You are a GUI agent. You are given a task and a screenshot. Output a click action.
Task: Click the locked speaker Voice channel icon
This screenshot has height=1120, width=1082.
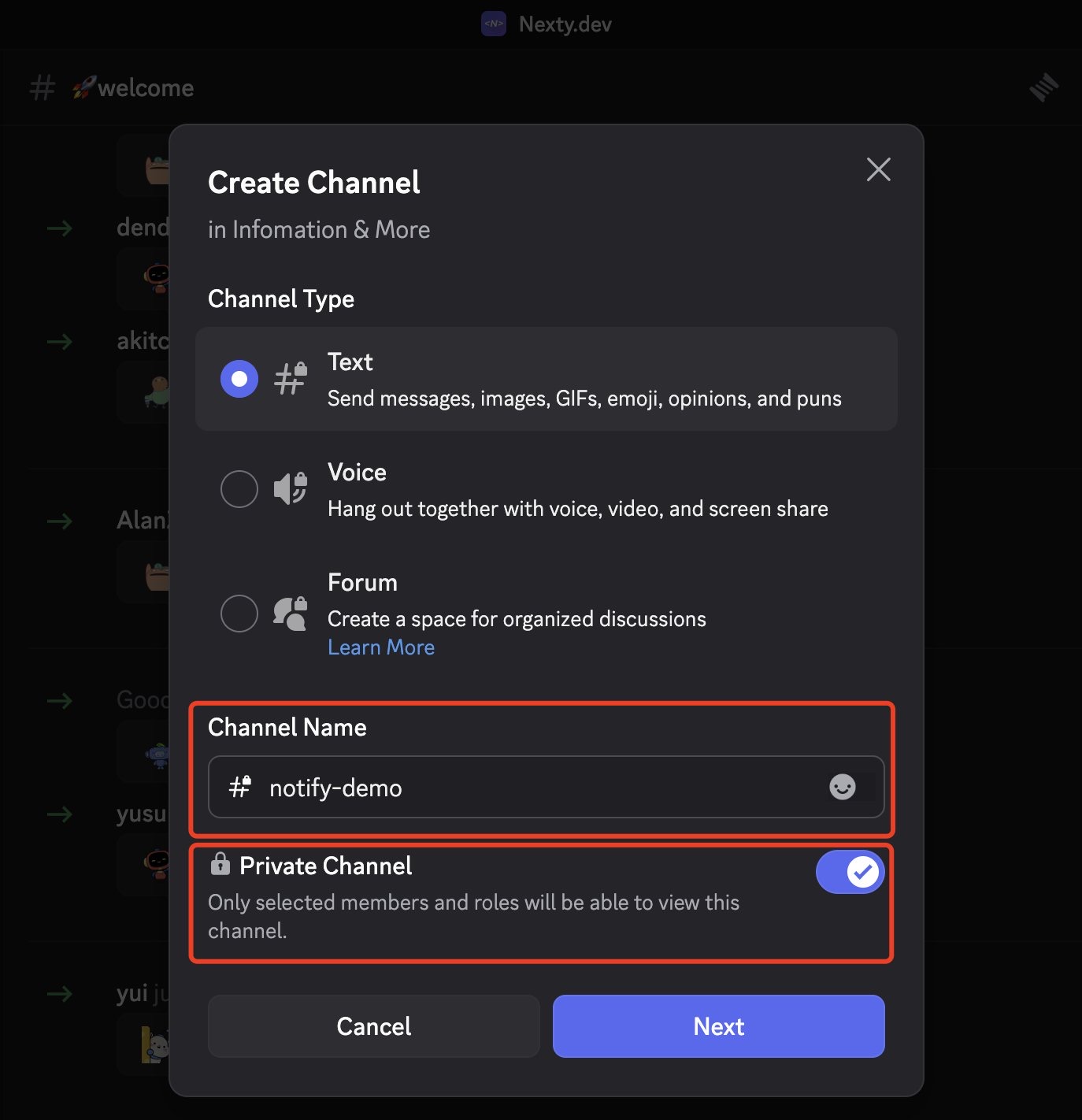pos(290,489)
